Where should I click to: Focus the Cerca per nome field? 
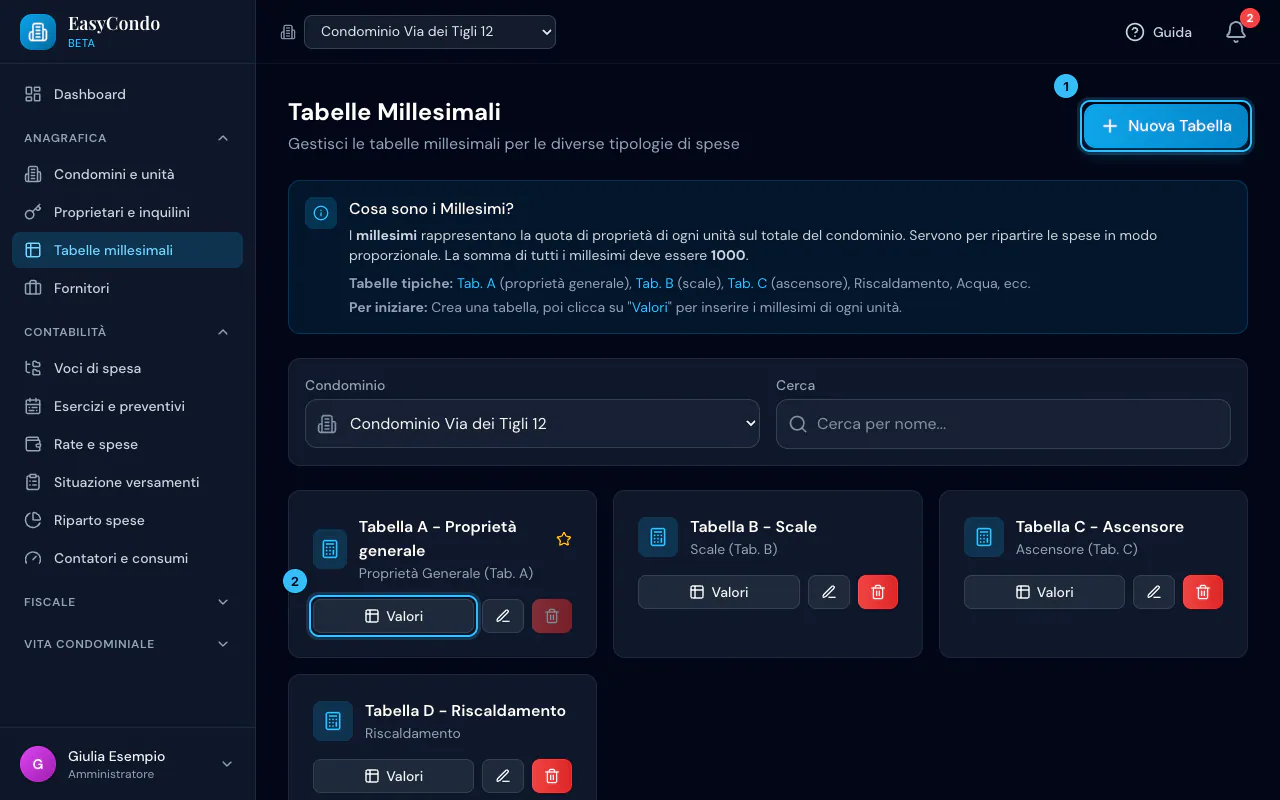click(1003, 424)
